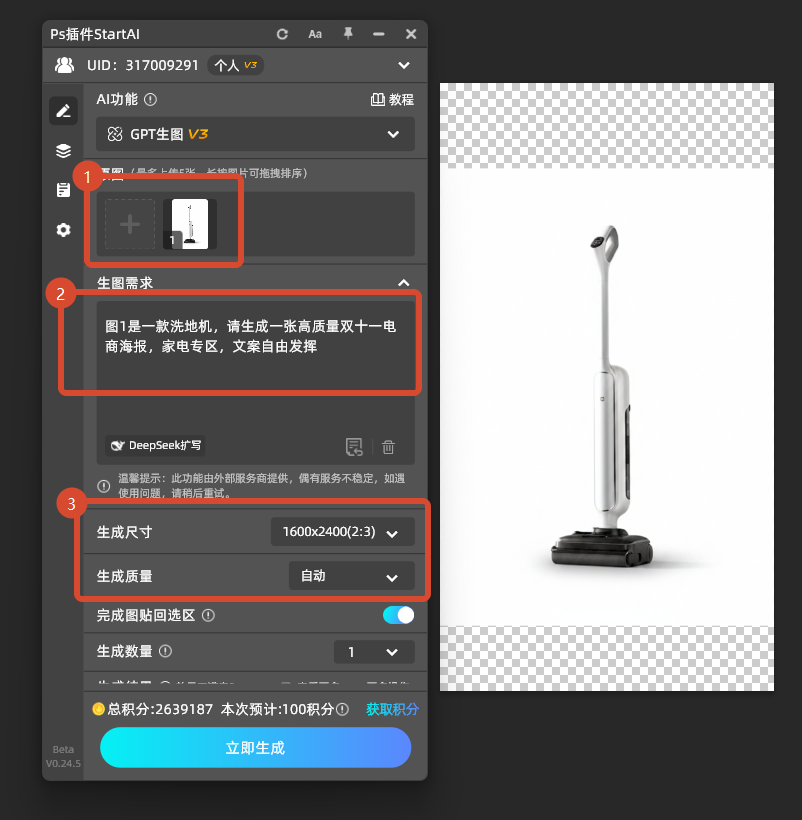Open the Aa font size option
Viewport: 802px width, 820px height.
click(x=315, y=35)
